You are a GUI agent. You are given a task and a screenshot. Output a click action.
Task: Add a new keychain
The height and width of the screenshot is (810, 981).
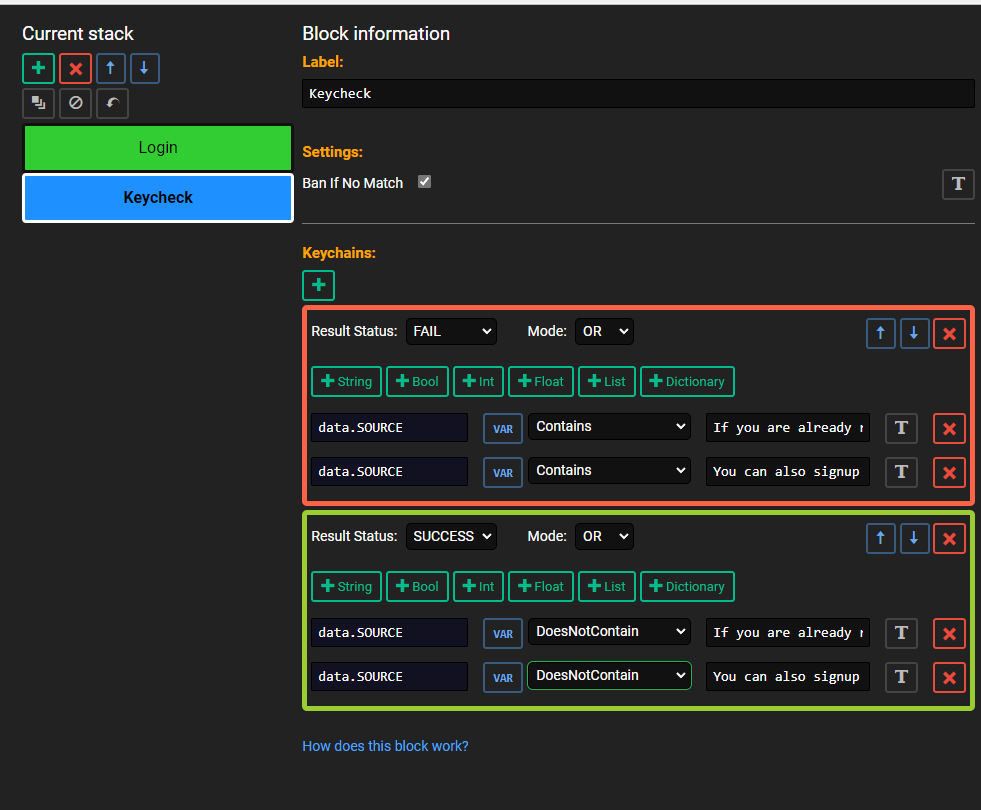click(x=318, y=285)
